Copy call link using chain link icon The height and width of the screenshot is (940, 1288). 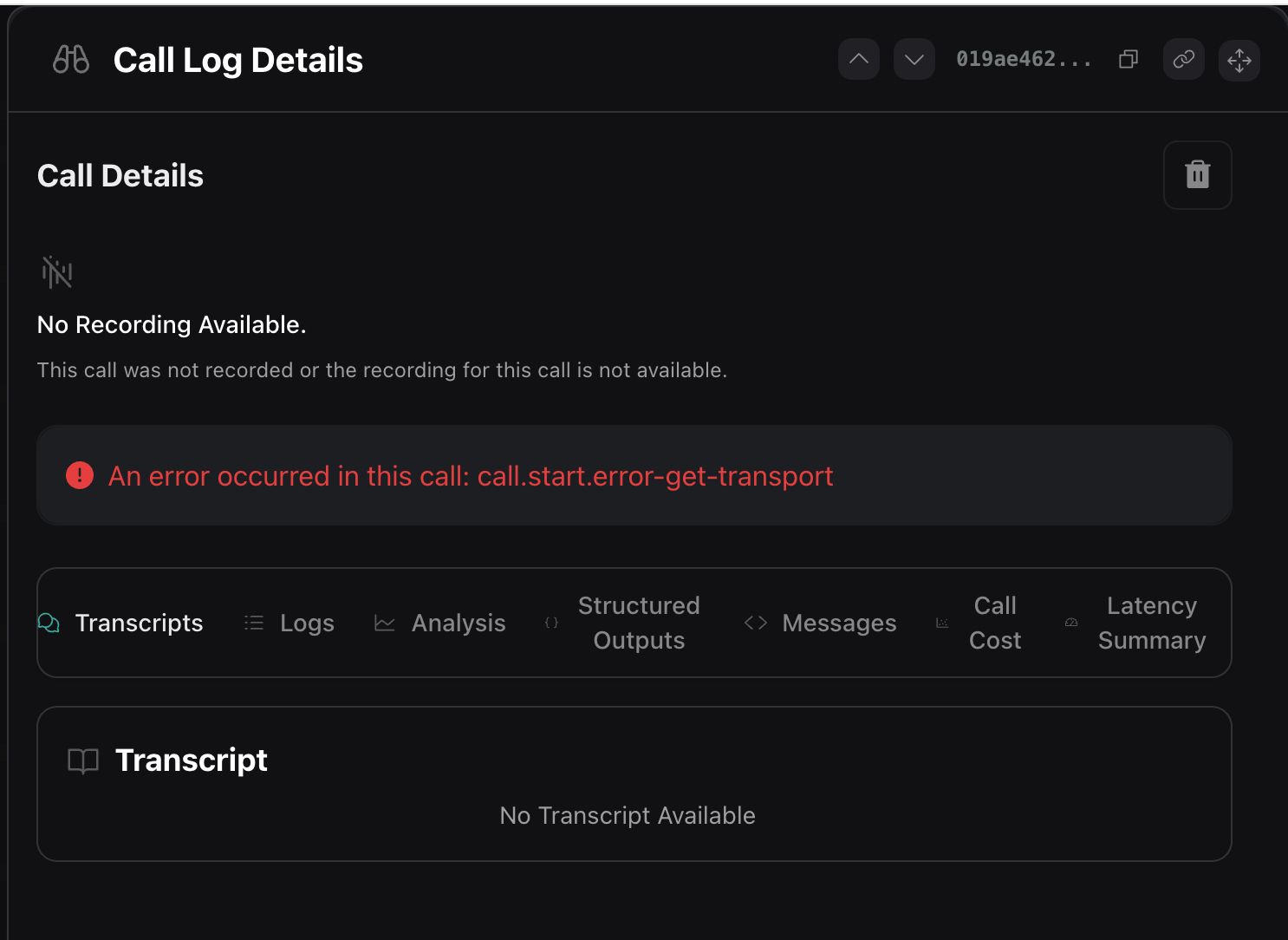point(1183,60)
